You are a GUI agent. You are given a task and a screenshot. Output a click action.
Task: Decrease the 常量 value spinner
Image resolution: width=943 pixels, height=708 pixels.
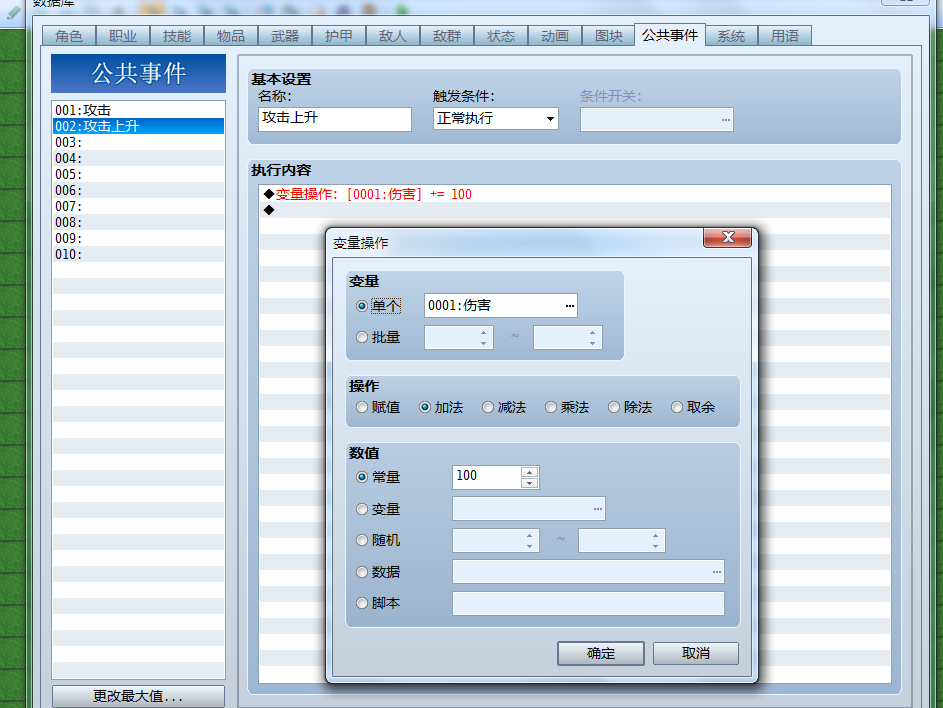tap(529, 483)
